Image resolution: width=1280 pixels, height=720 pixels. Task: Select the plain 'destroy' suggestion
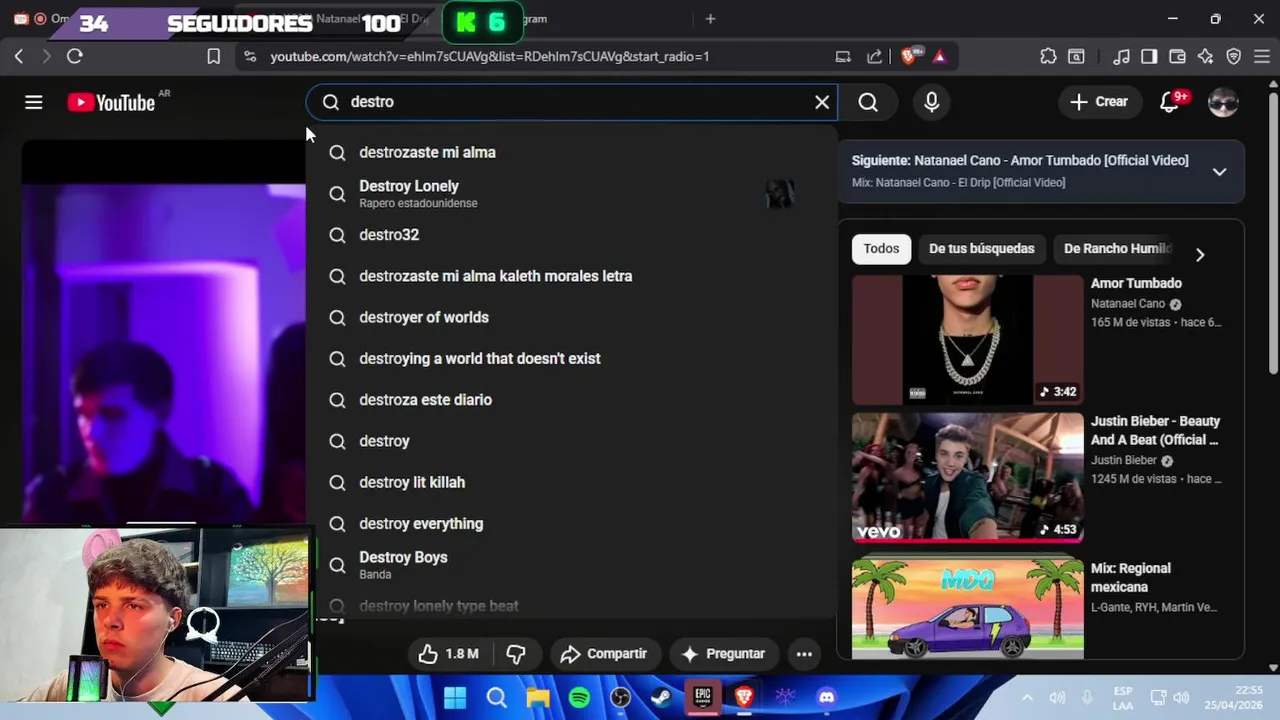pos(571,441)
